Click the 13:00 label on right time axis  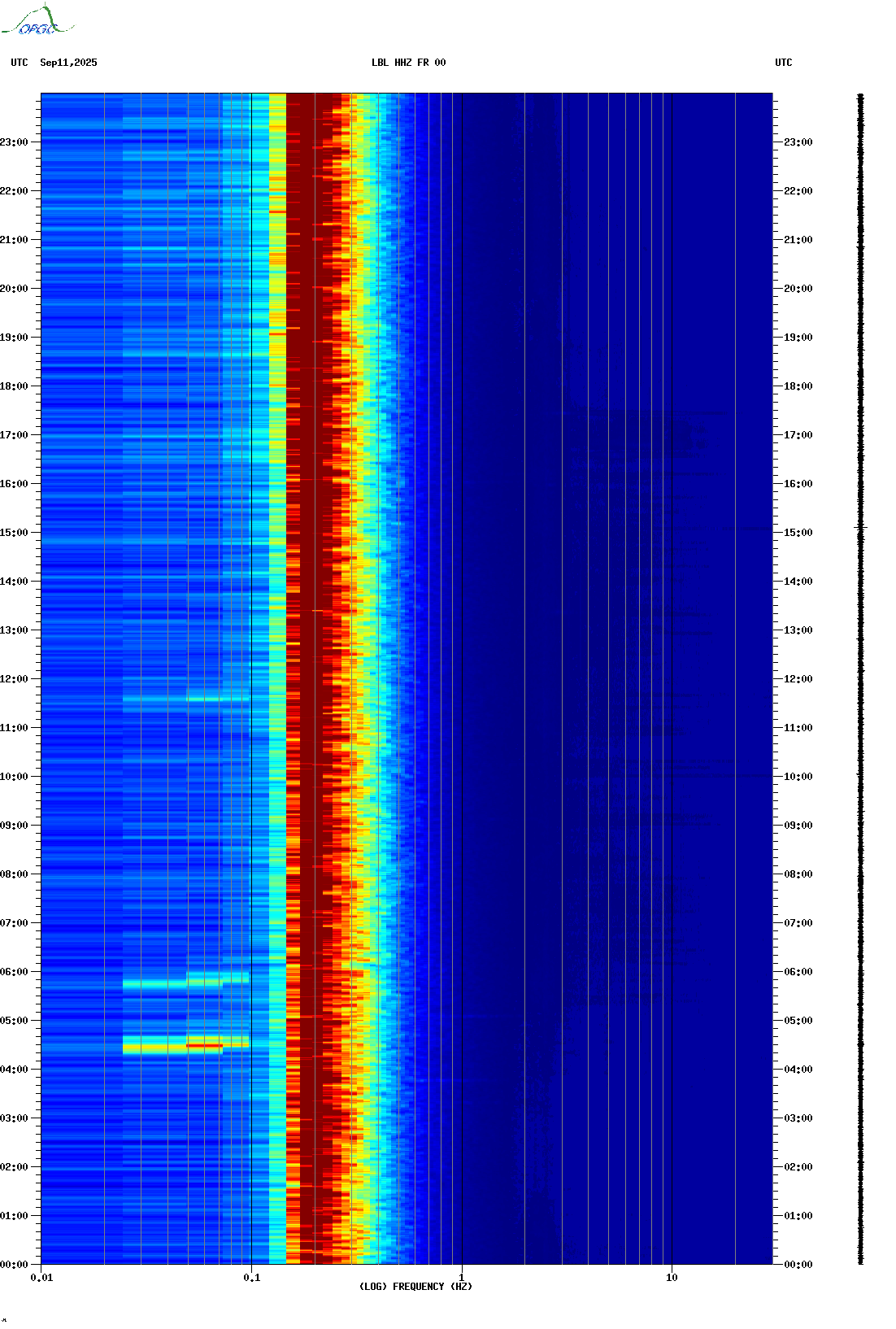798,630
